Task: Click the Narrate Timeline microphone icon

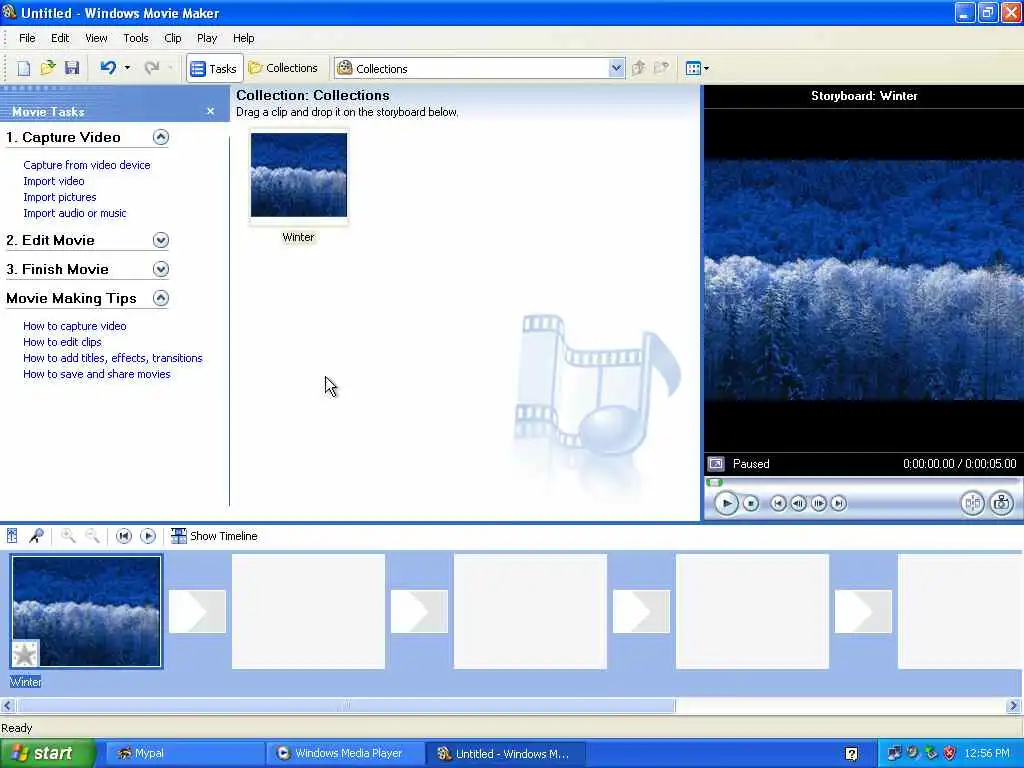Action: [x=36, y=536]
